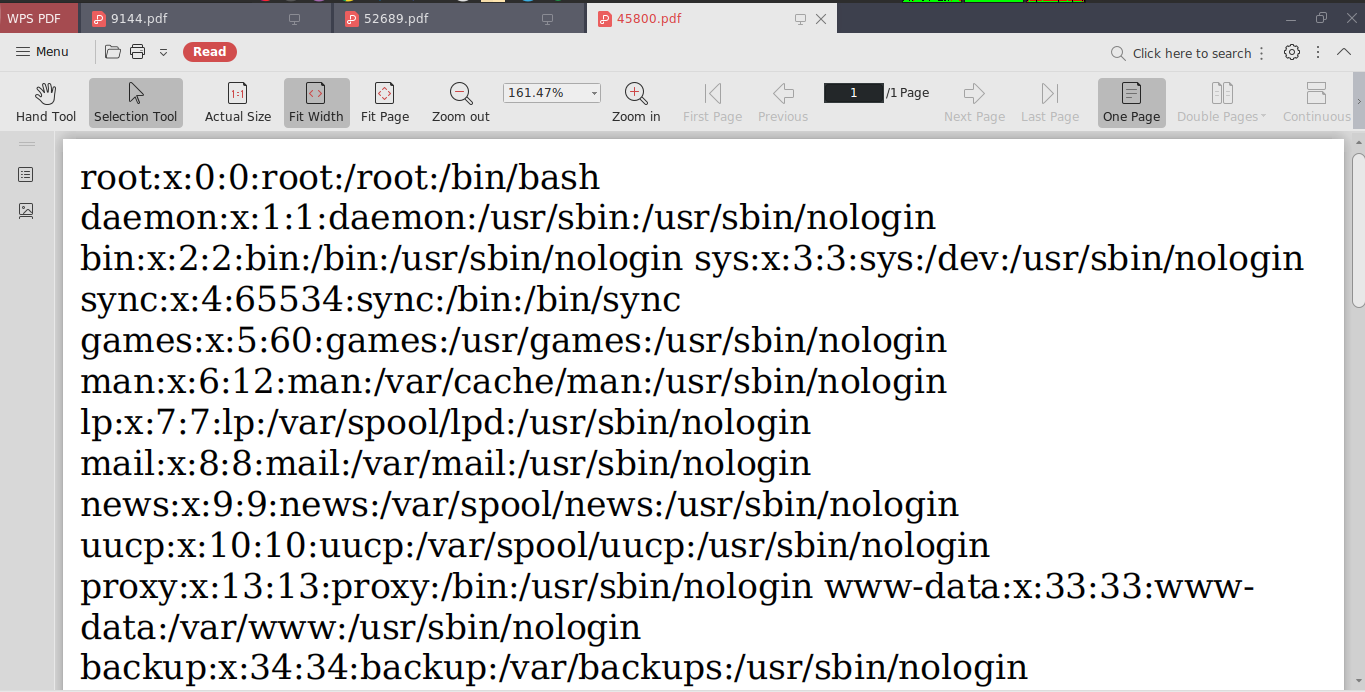The image size is (1365, 692).
Task: Open the zoom percentage dropdown
Action: (594, 91)
